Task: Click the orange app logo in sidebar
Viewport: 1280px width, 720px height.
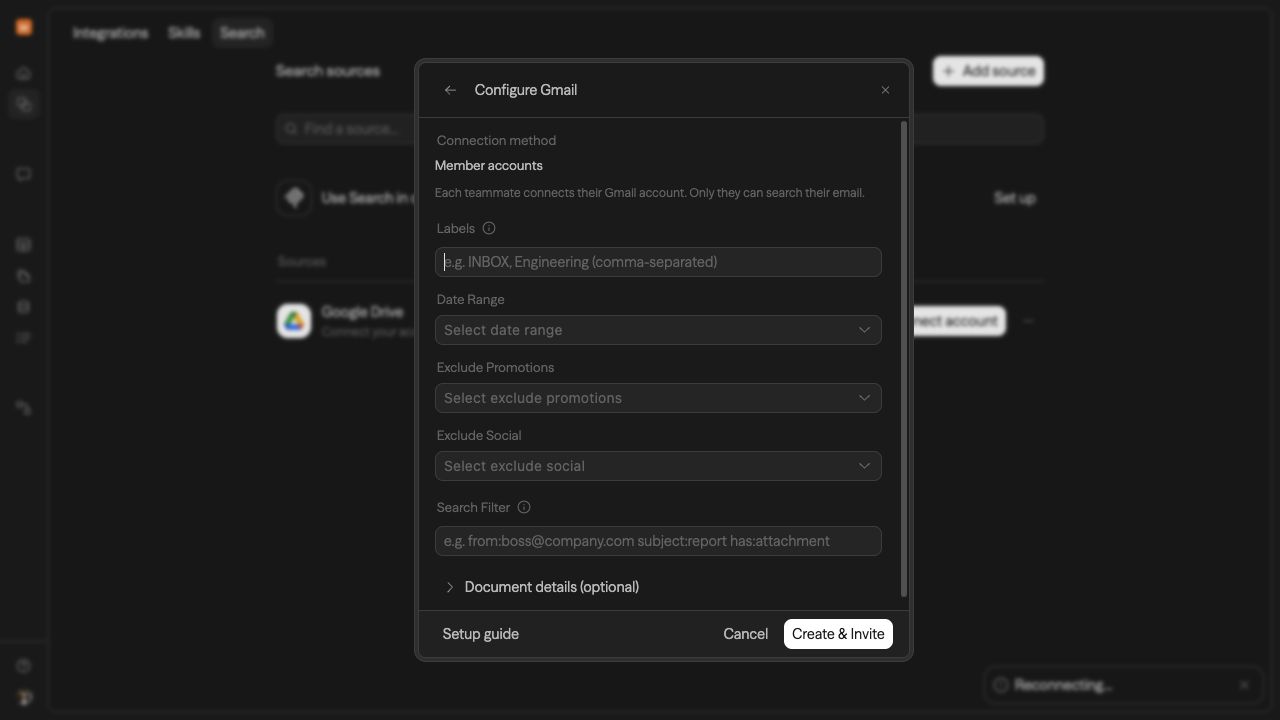Action: point(24,27)
